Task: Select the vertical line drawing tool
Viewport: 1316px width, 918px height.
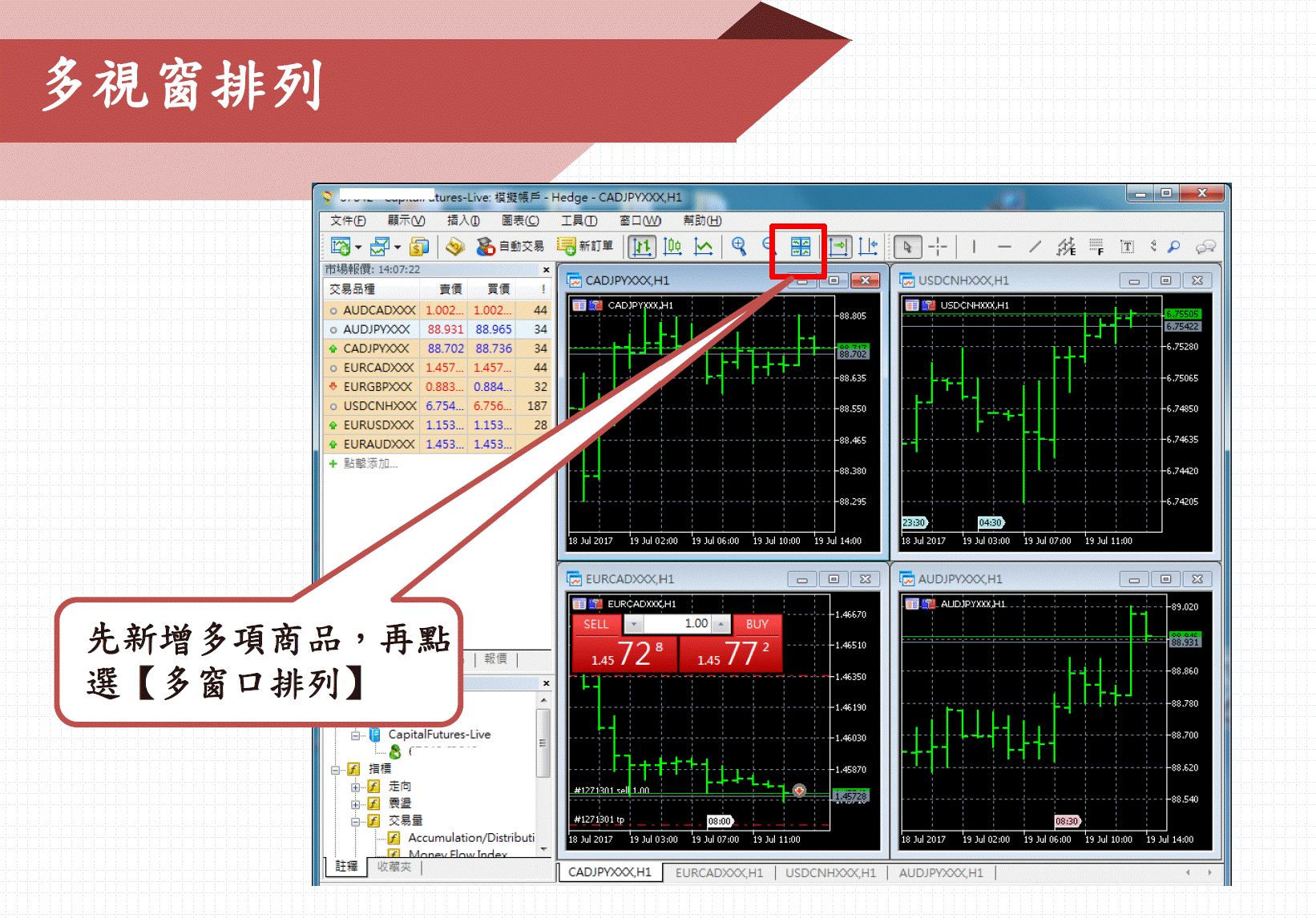Action: [x=974, y=247]
